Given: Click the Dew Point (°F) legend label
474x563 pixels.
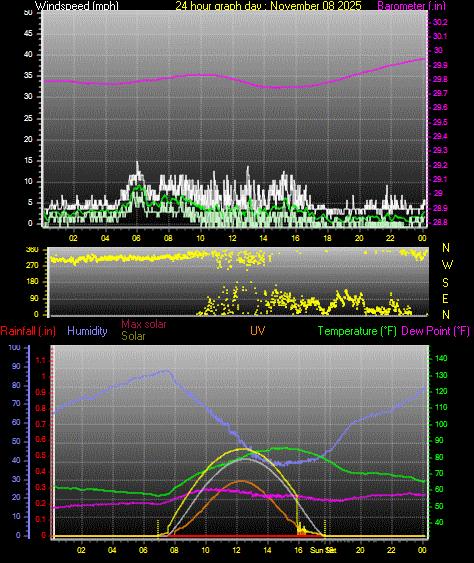Looking at the screenshot, I should coord(436,331).
